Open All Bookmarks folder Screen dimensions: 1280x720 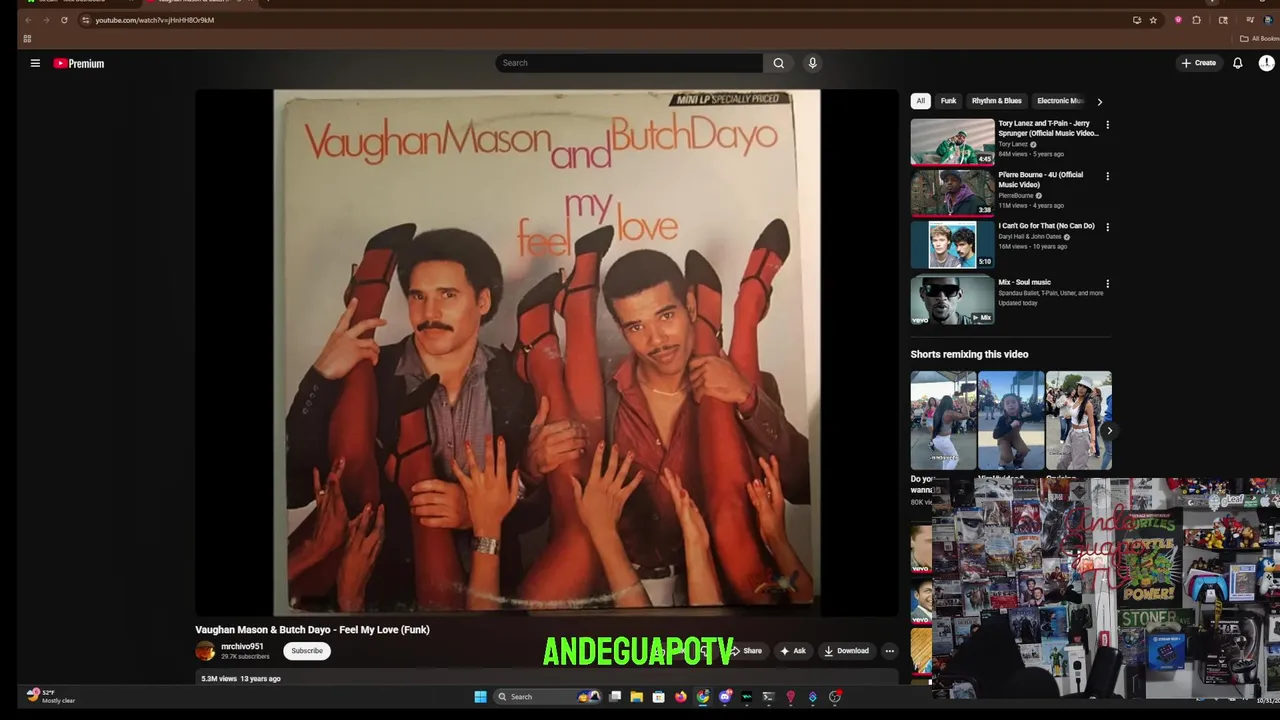coord(1259,39)
